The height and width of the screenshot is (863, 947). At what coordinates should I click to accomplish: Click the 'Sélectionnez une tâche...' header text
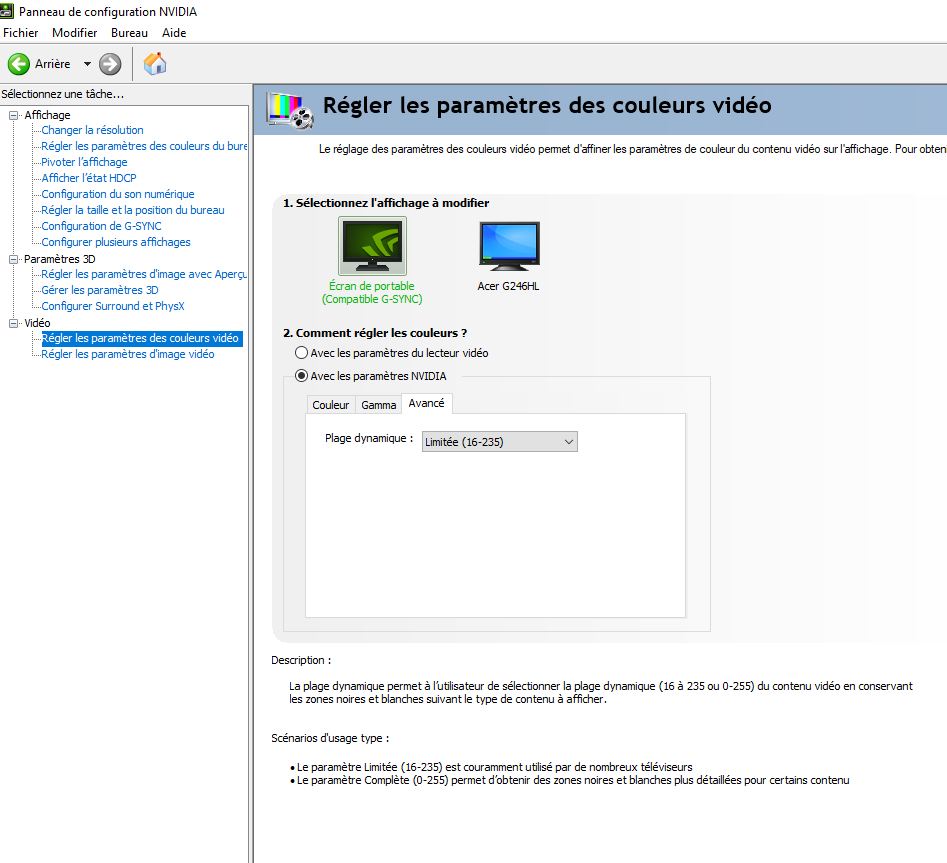(62, 94)
